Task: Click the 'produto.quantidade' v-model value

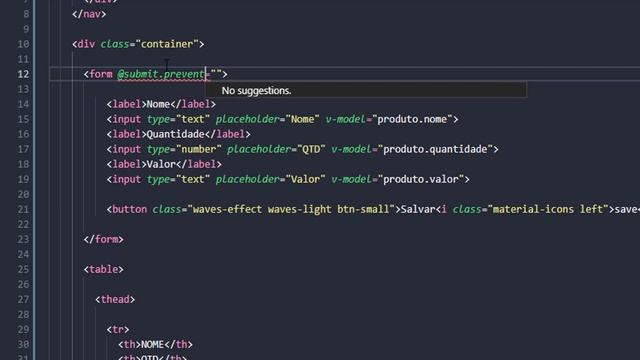Action: tap(435, 149)
